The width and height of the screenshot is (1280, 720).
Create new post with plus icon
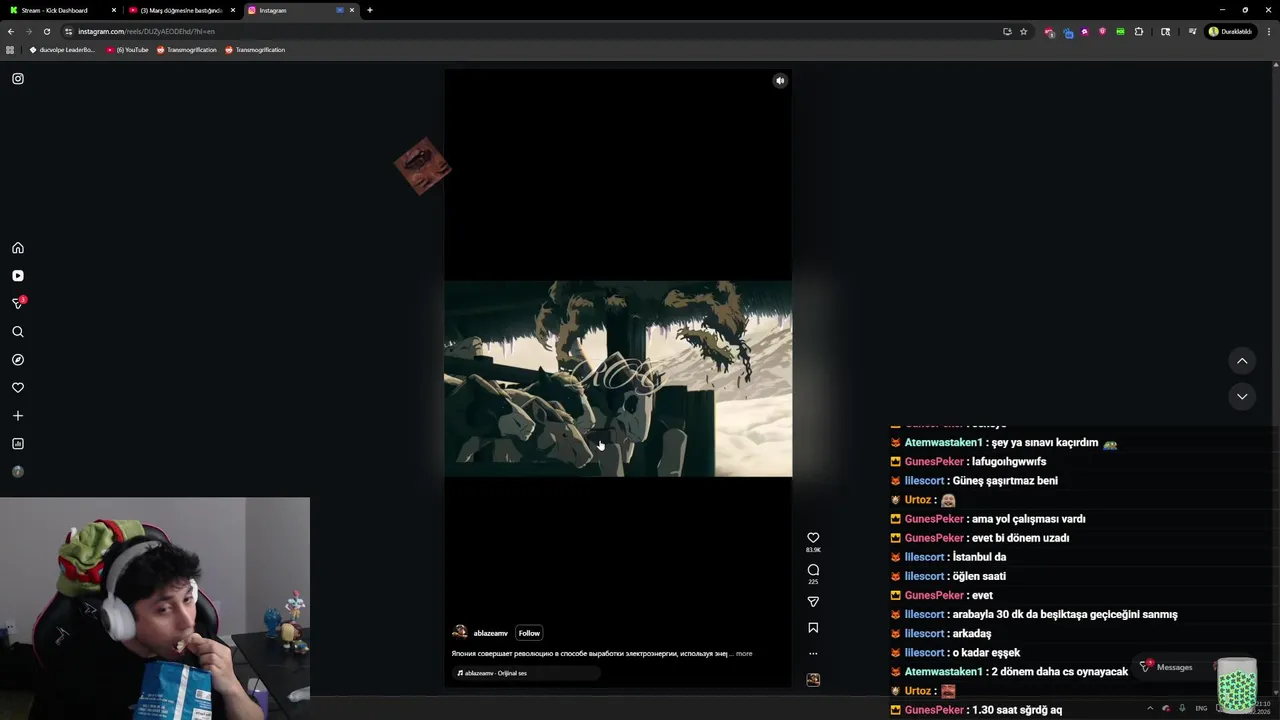tap(18, 416)
